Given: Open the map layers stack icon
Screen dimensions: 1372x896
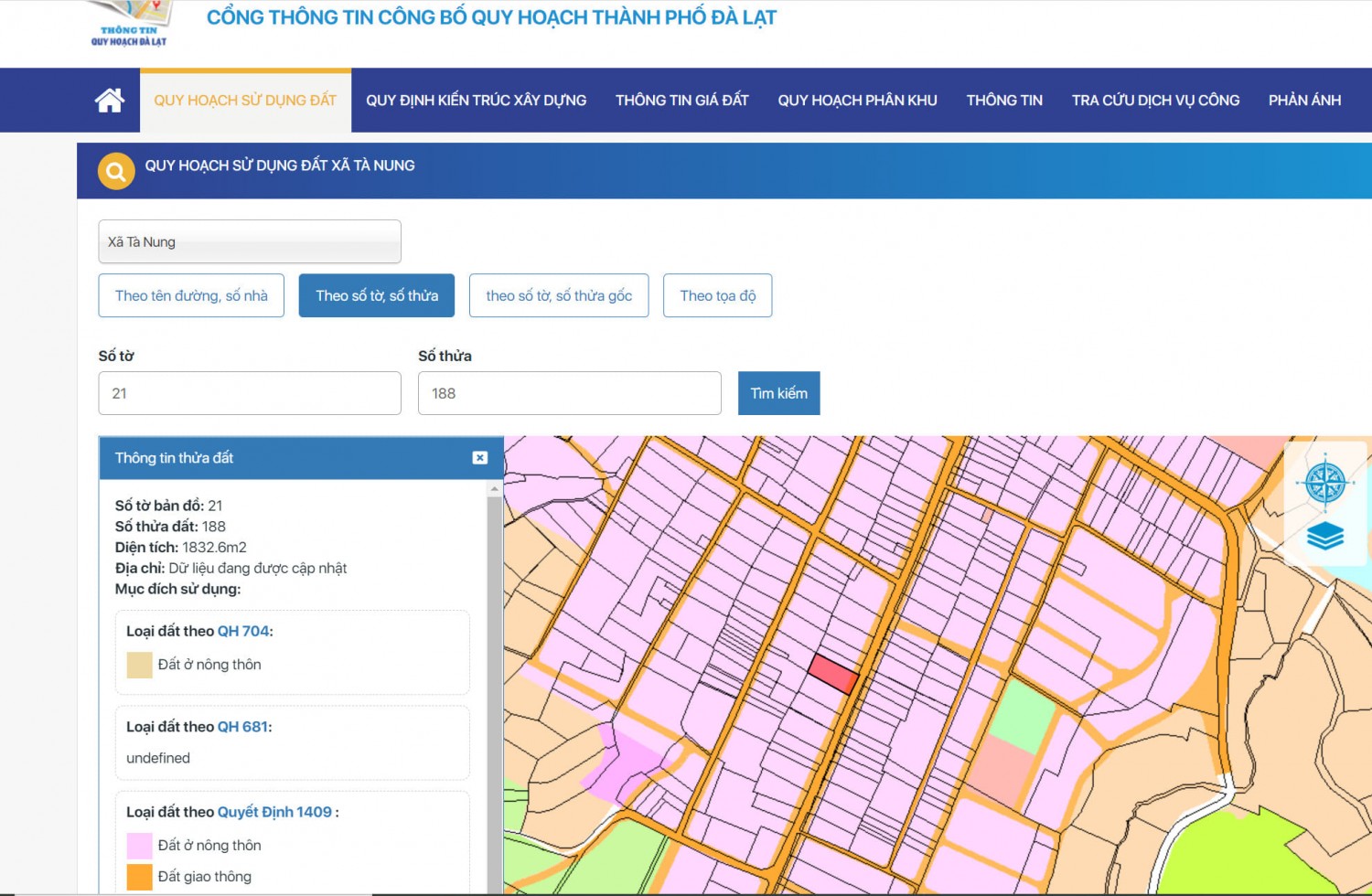Looking at the screenshot, I should (x=1324, y=536).
